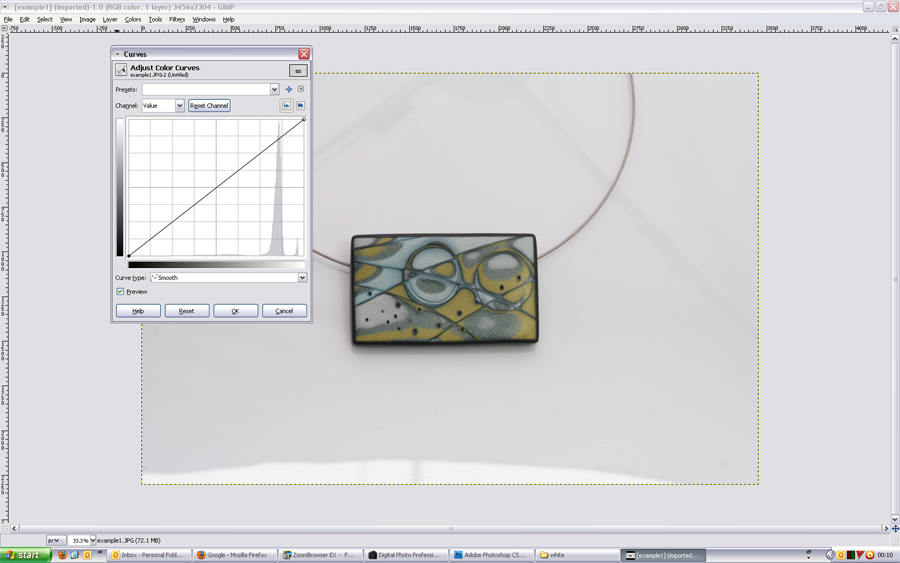Click the Help button in Curves
Image resolution: width=900 pixels, height=563 pixels.
point(138,311)
